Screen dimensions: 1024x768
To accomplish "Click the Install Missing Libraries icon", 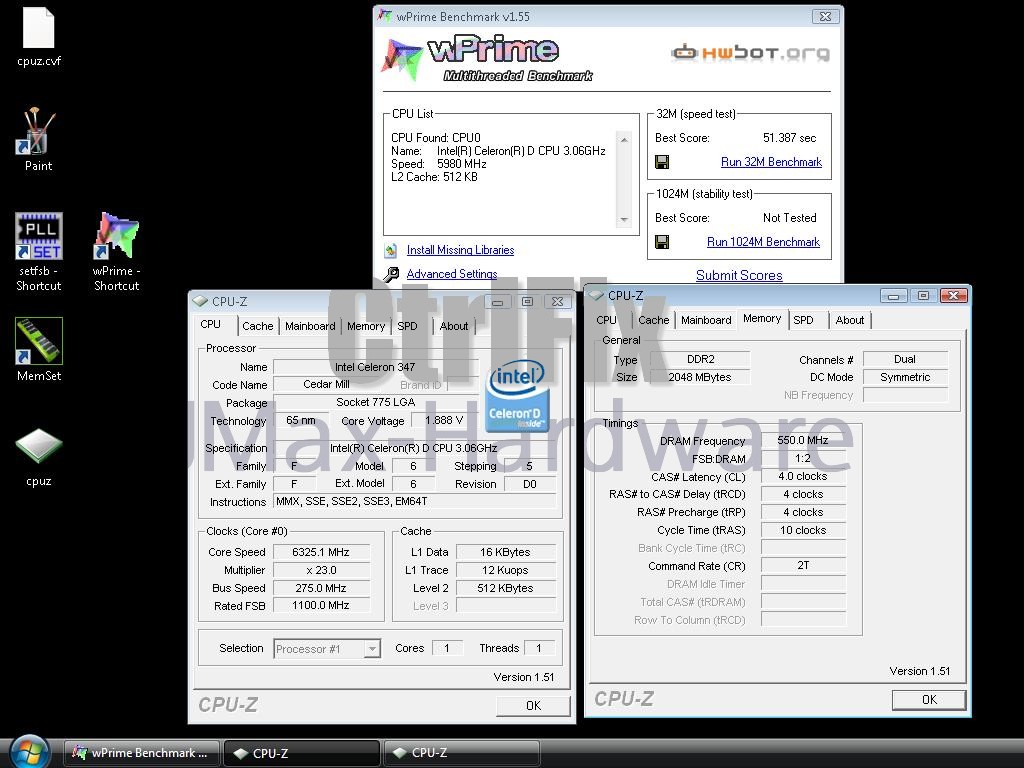I will pyautogui.click(x=391, y=250).
